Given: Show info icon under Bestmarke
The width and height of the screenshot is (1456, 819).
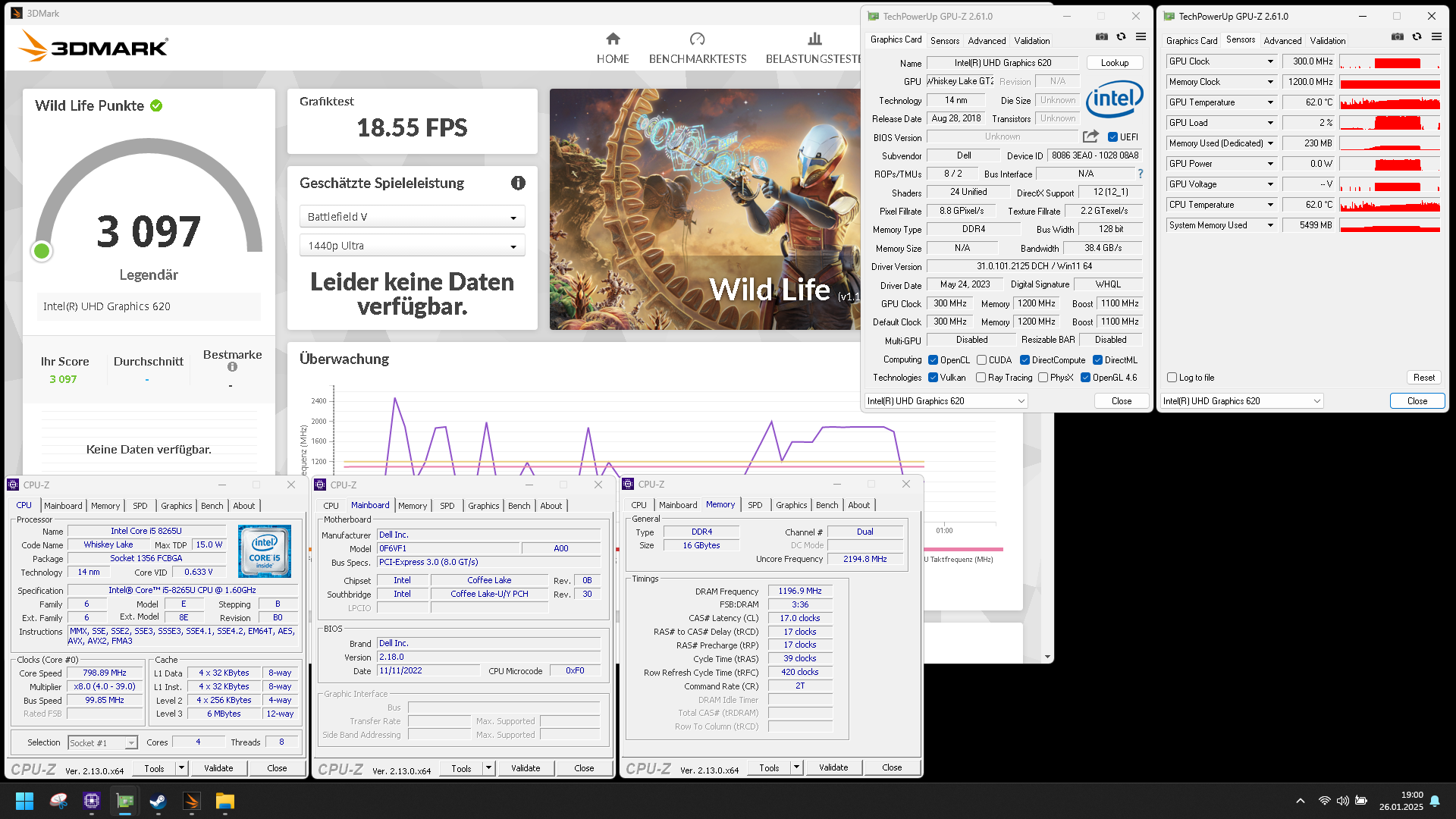Looking at the screenshot, I should [x=232, y=367].
